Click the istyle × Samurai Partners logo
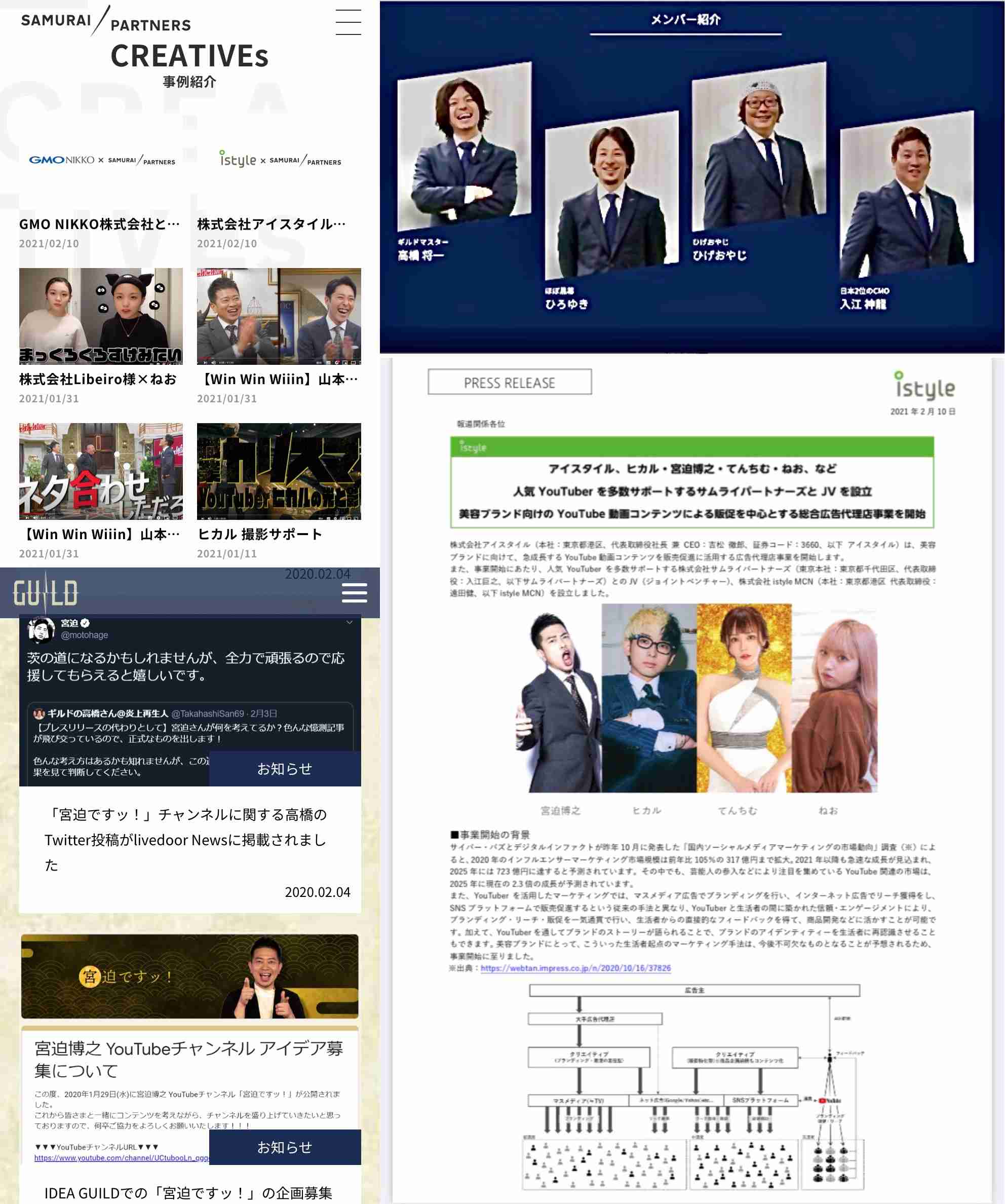Screen dimensions: 1005x1204 pyautogui.click(x=280, y=160)
